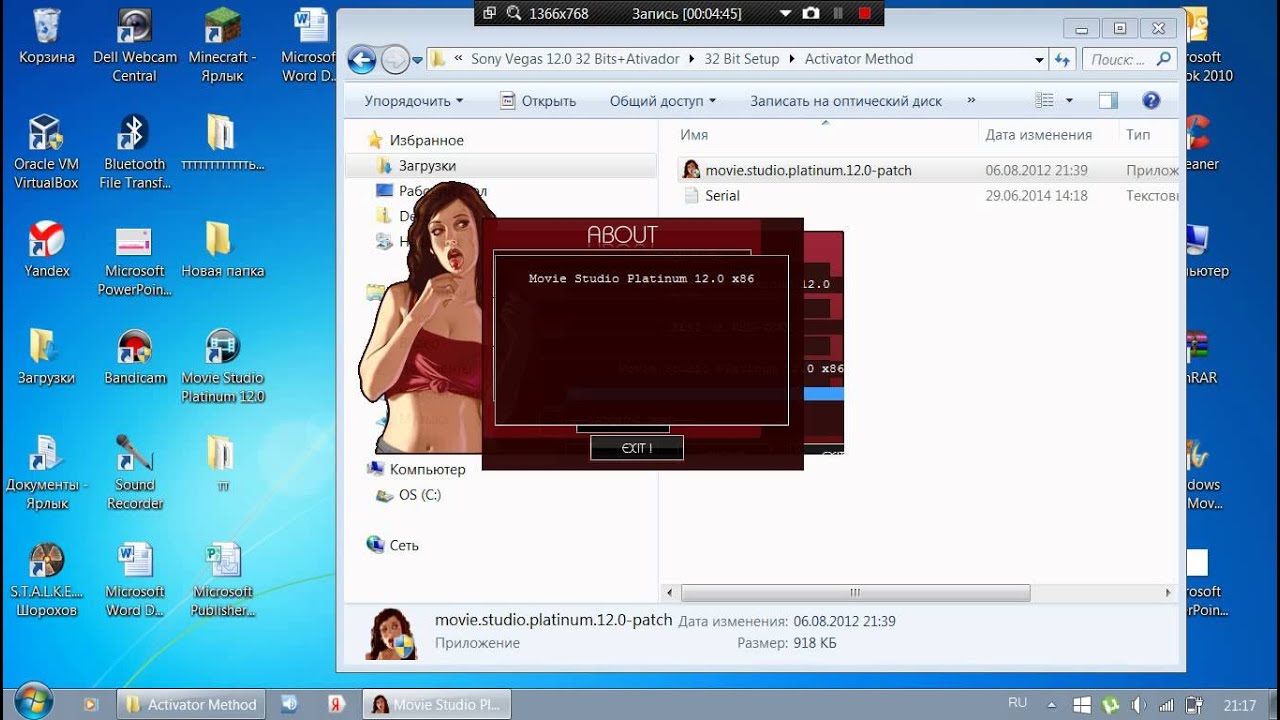The width and height of the screenshot is (1280, 720).
Task: Click the Activator Method breadcrumb
Action: click(859, 59)
